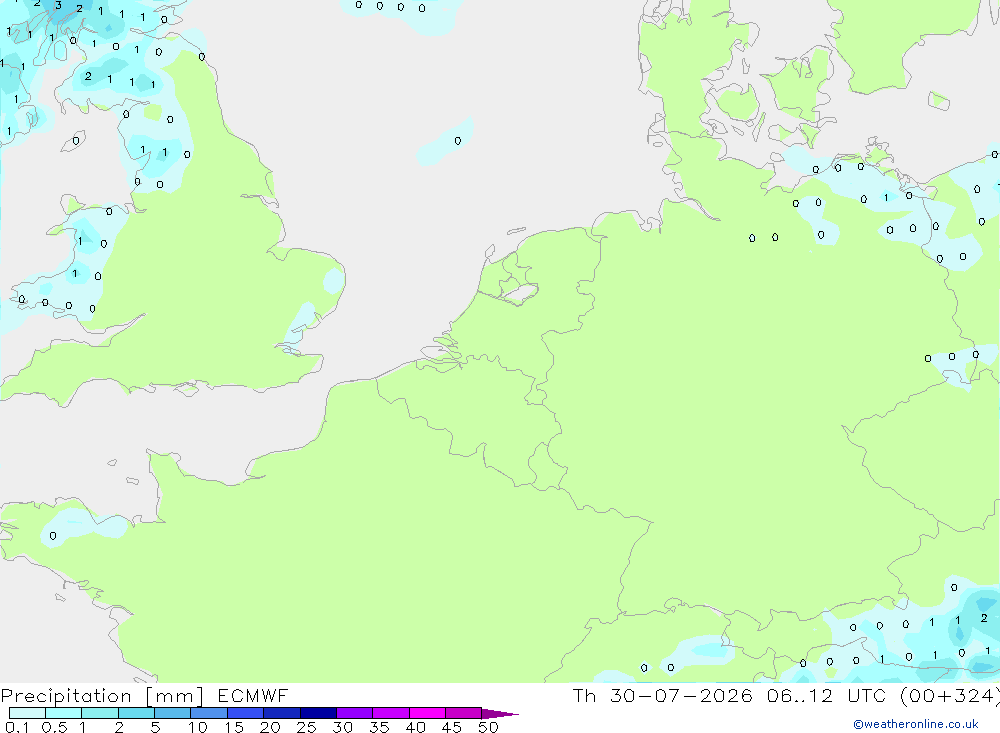The height and width of the screenshot is (733, 1000).
Task: Pick the 15–20 mm legend swatch
Action: (x=245, y=713)
